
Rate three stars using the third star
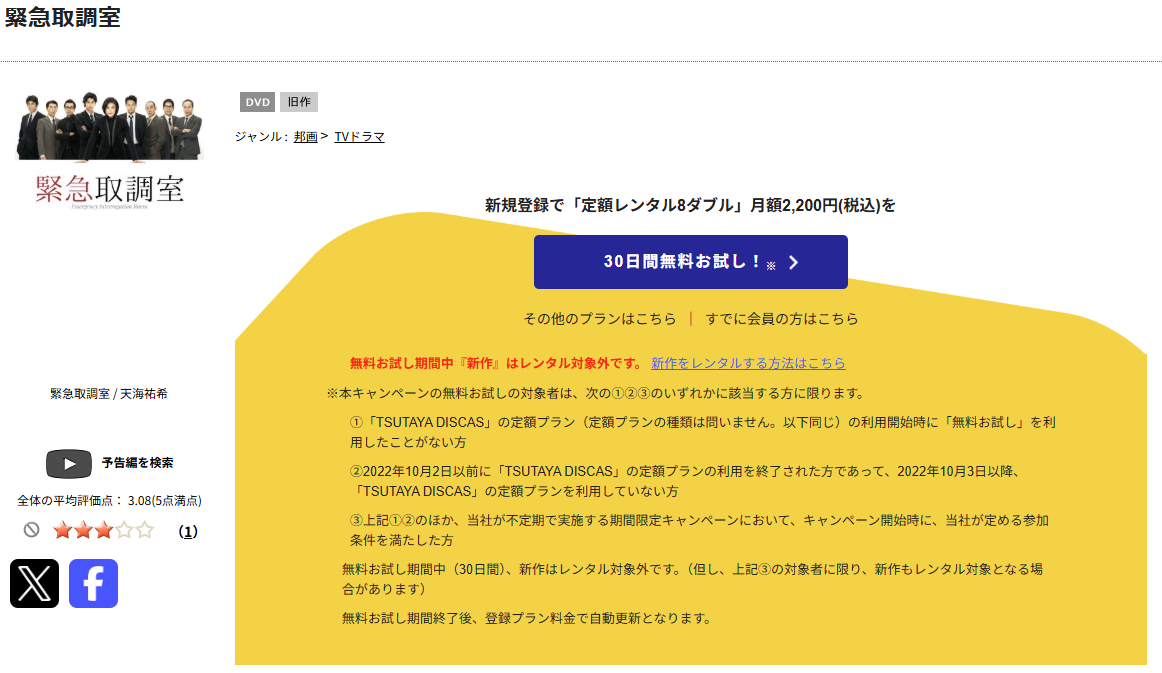[104, 530]
